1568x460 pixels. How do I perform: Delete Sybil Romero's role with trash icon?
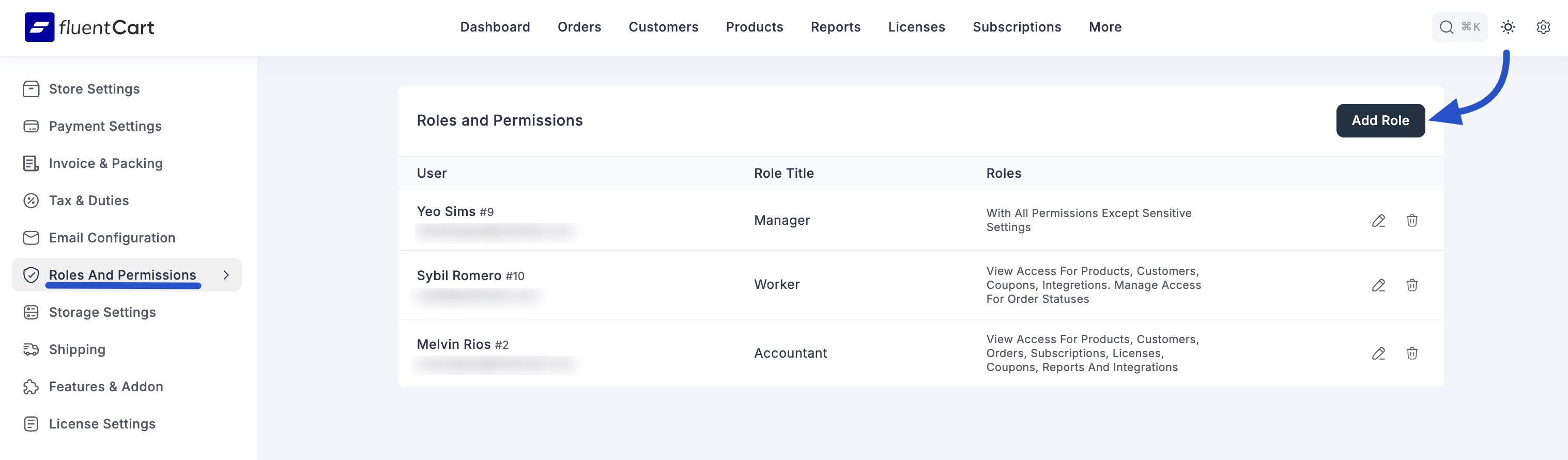1411,285
